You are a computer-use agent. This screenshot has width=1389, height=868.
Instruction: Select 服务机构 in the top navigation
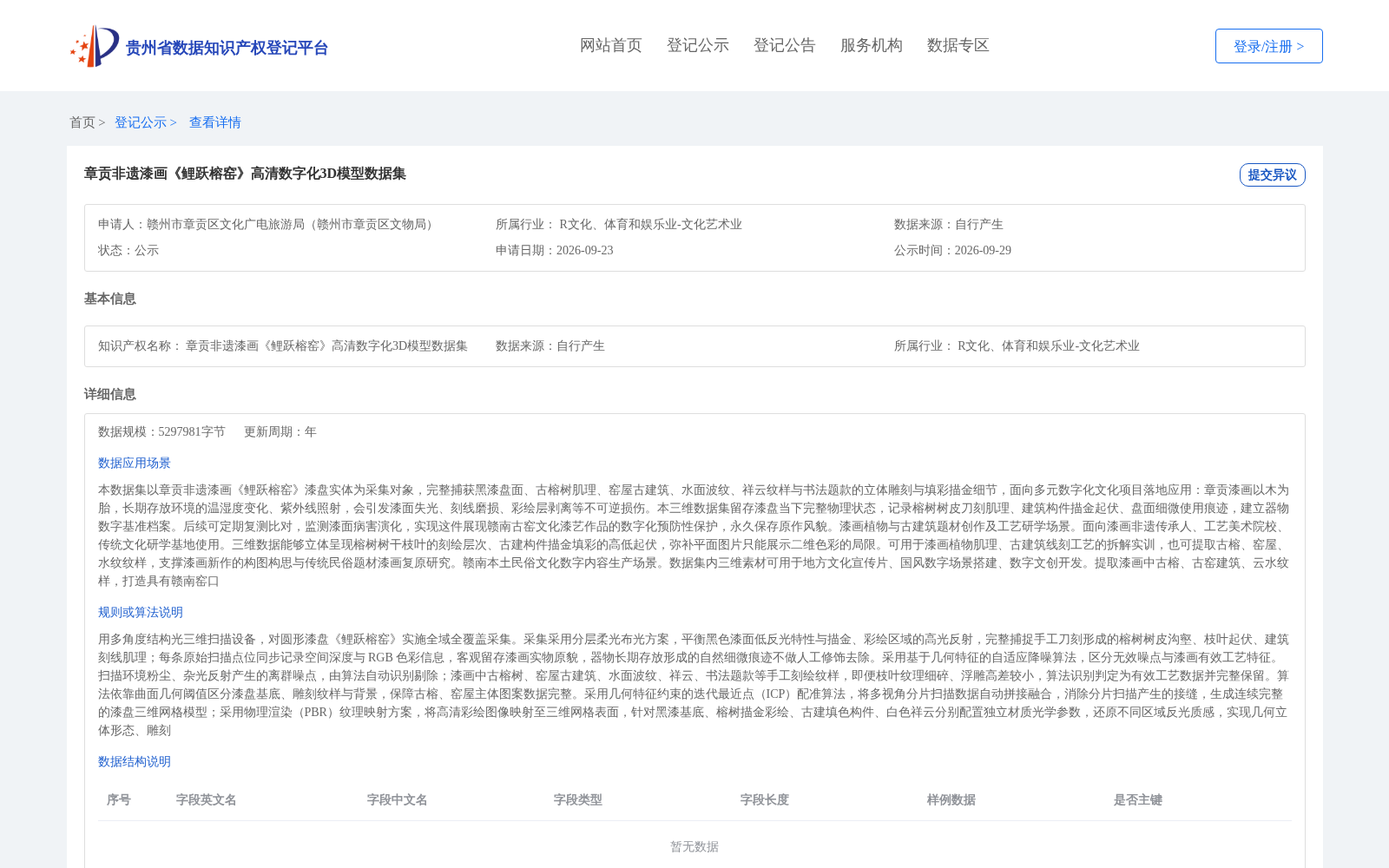pos(872,45)
